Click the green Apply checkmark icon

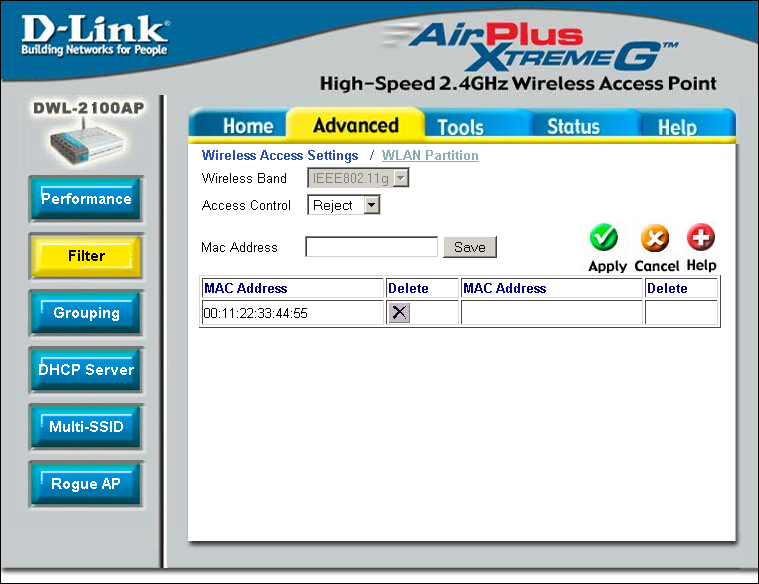pos(604,237)
